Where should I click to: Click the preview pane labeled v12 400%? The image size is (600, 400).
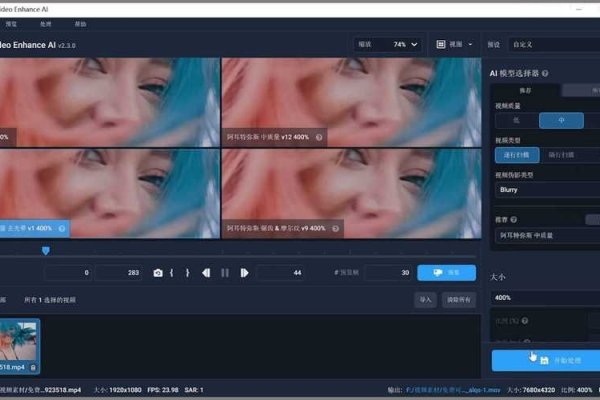pos(351,102)
